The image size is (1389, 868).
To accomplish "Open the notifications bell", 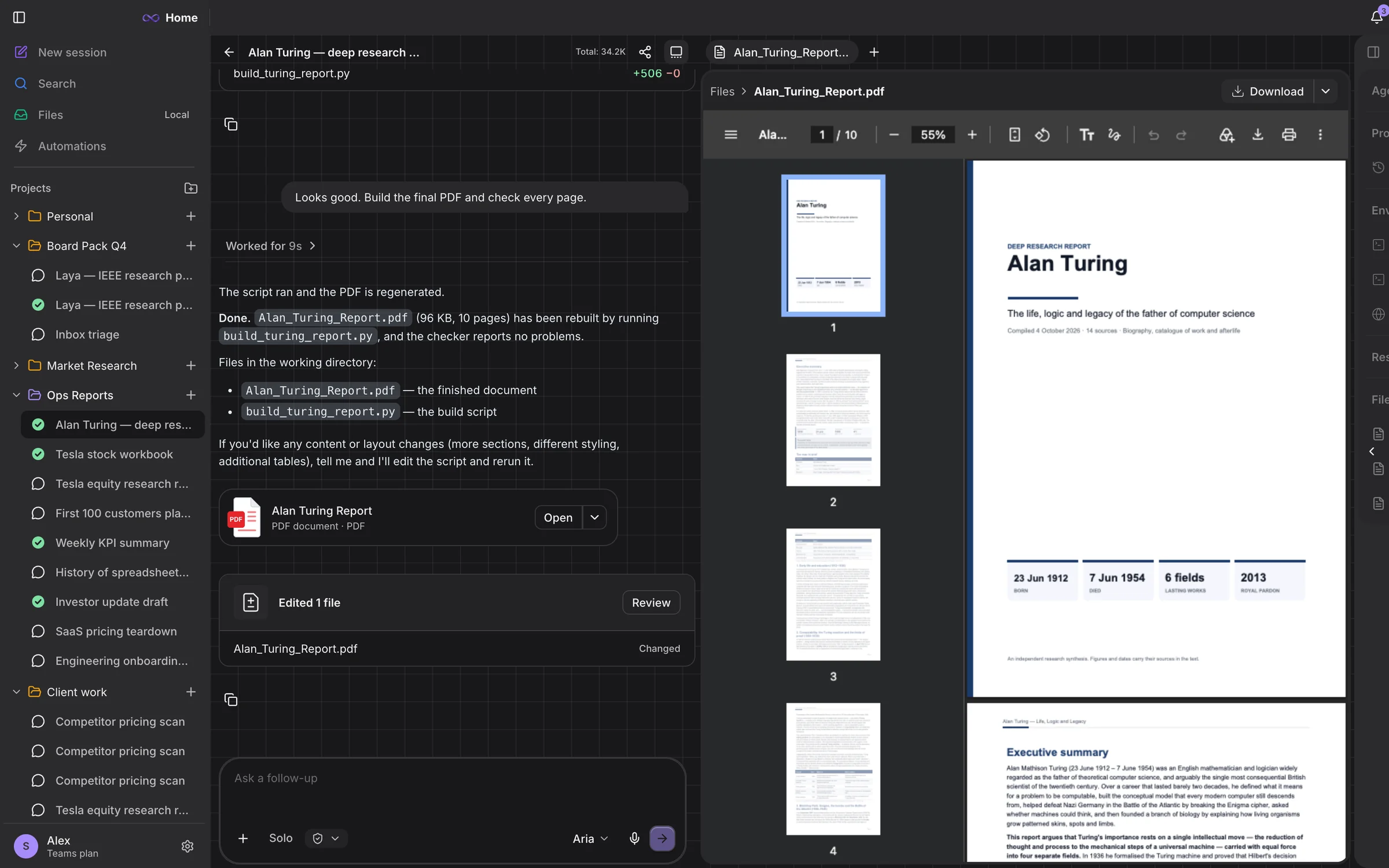I will [1377, 17].
